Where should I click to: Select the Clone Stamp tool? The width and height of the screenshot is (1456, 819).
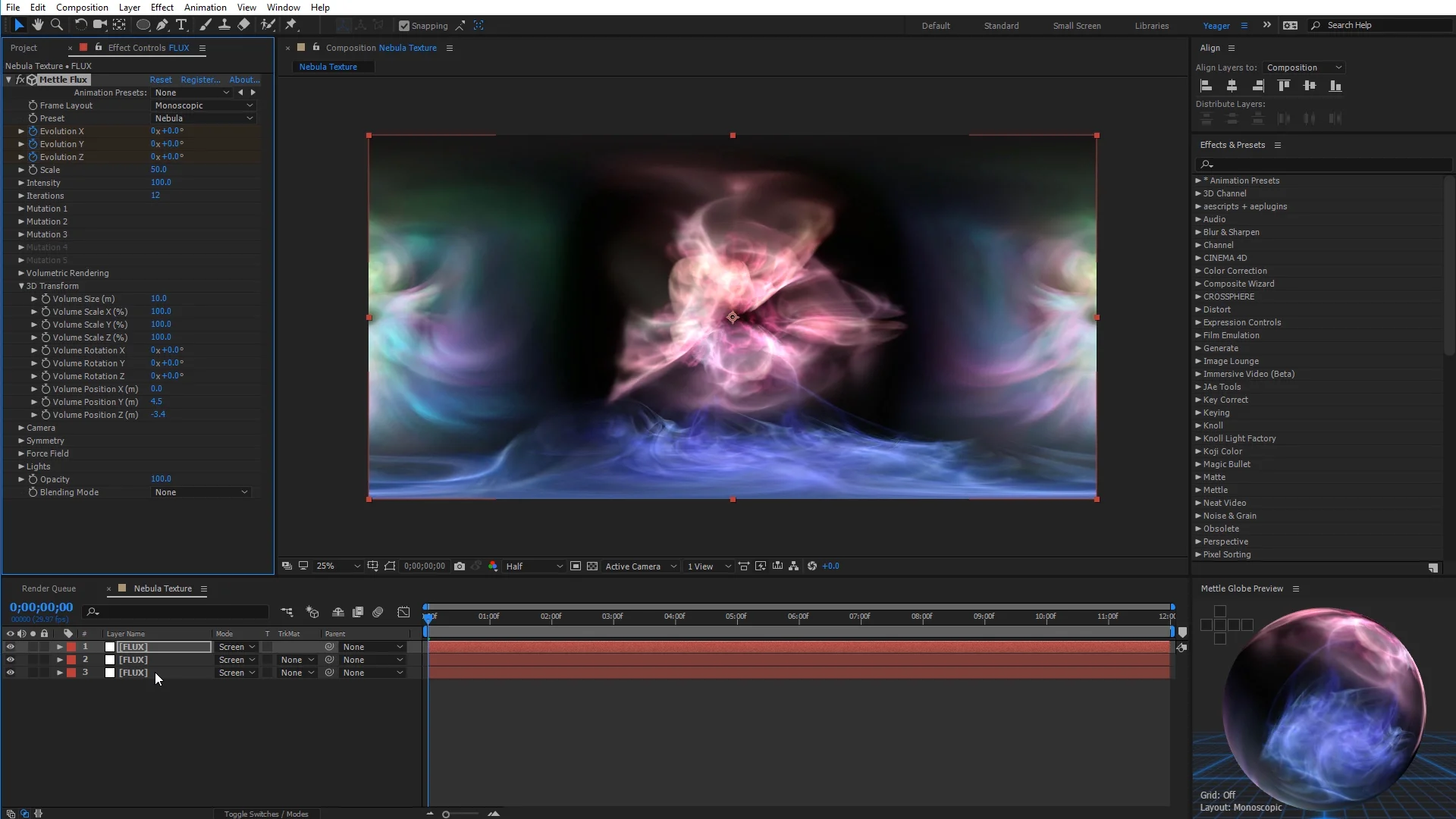pyautogui.click(x=224, y=25)
